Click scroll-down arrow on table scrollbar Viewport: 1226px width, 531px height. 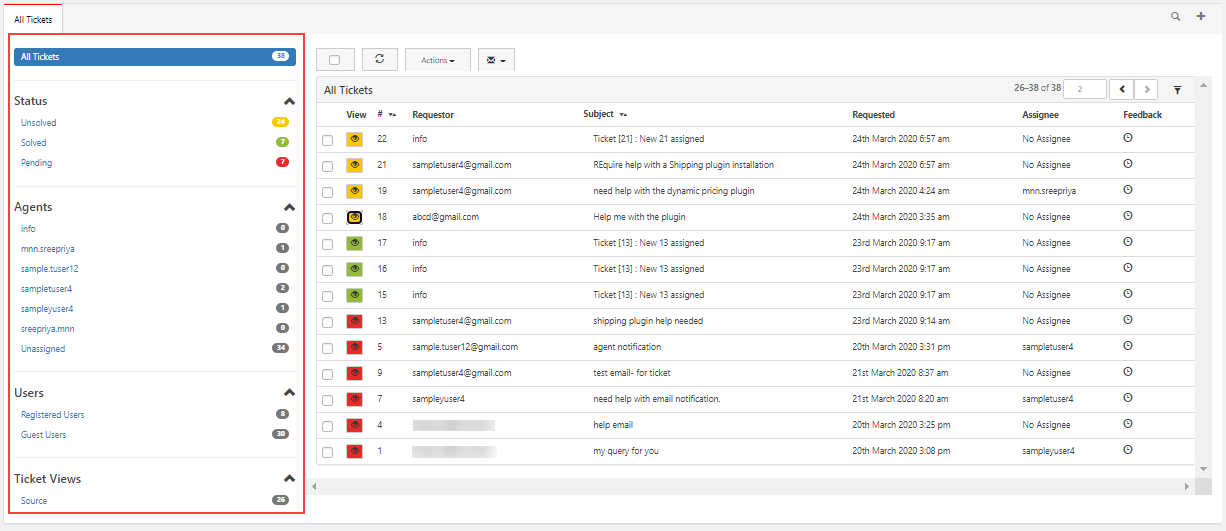(x=1203, y=469)
